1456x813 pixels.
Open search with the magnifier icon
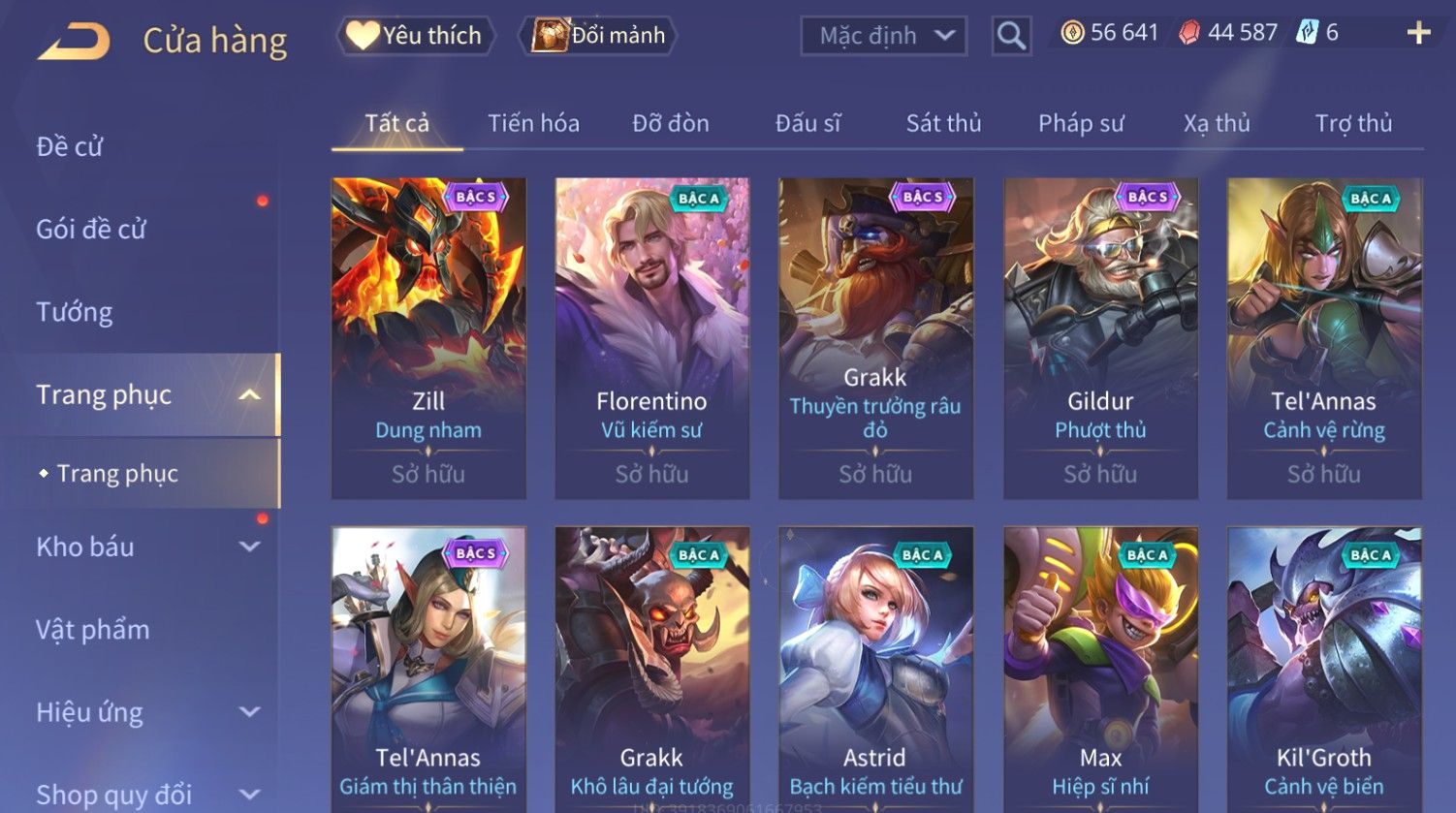coord(1011,36)
